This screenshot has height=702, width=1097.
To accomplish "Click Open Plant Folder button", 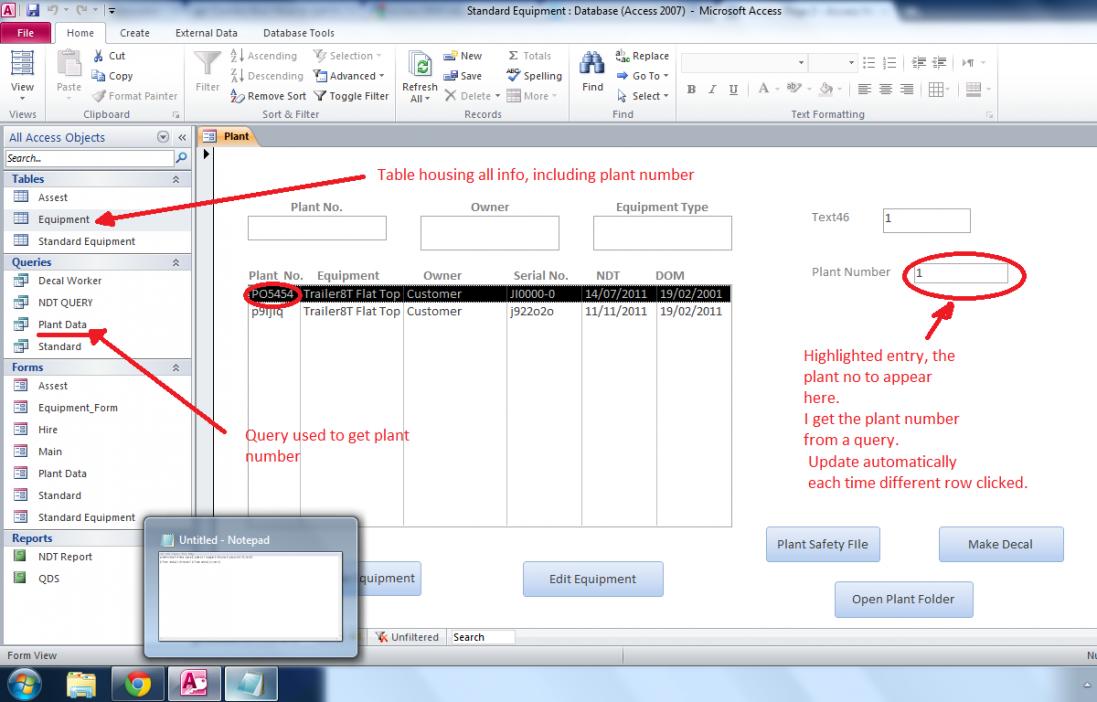I will pos(903,599).
